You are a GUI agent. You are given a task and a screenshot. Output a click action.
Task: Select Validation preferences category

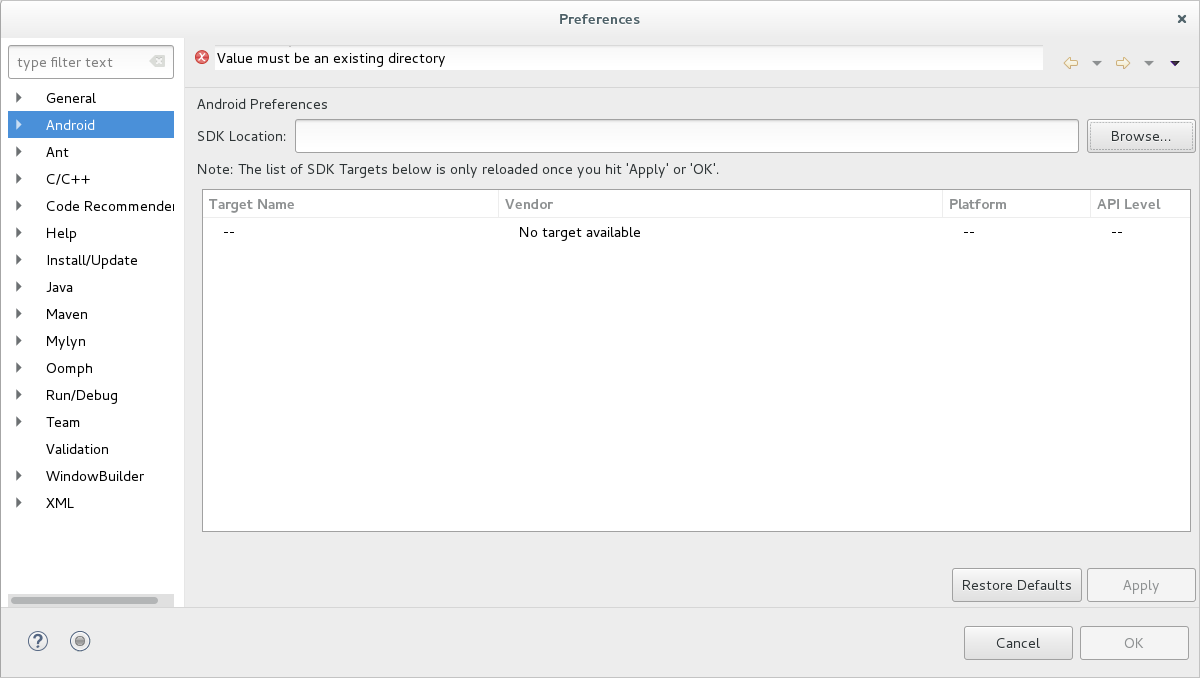pos(77,449)
